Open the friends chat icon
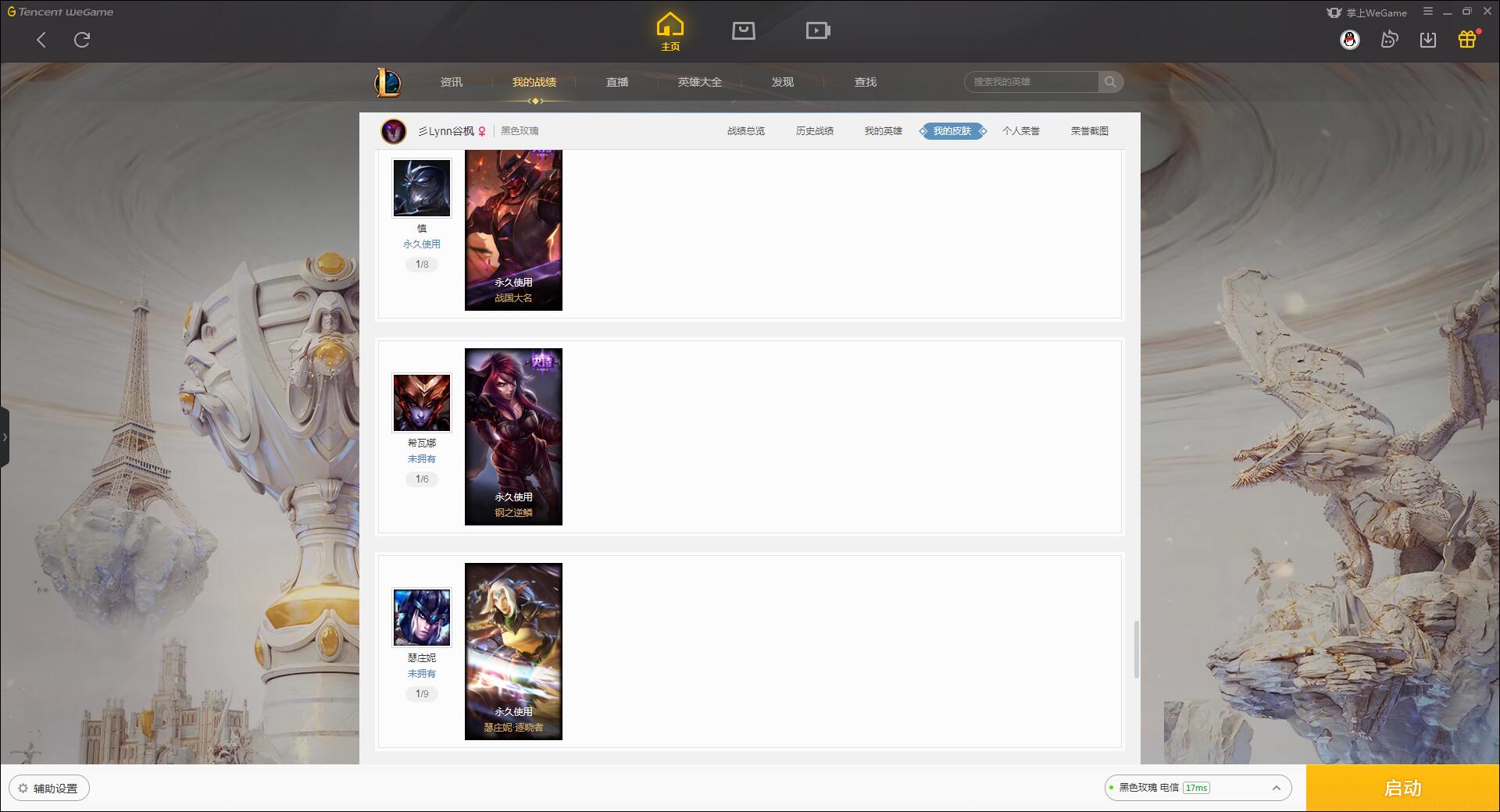The width and height of the screenshot is (1500, 812). tap(1389, 39)
